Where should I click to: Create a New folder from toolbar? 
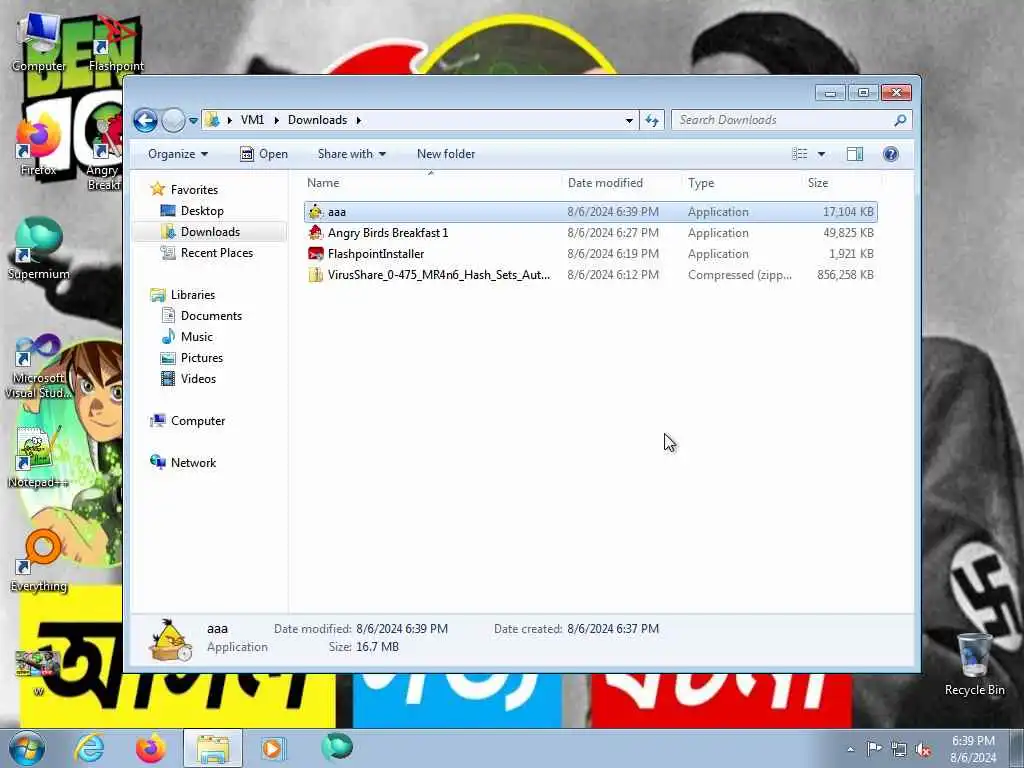pos(446,154)
